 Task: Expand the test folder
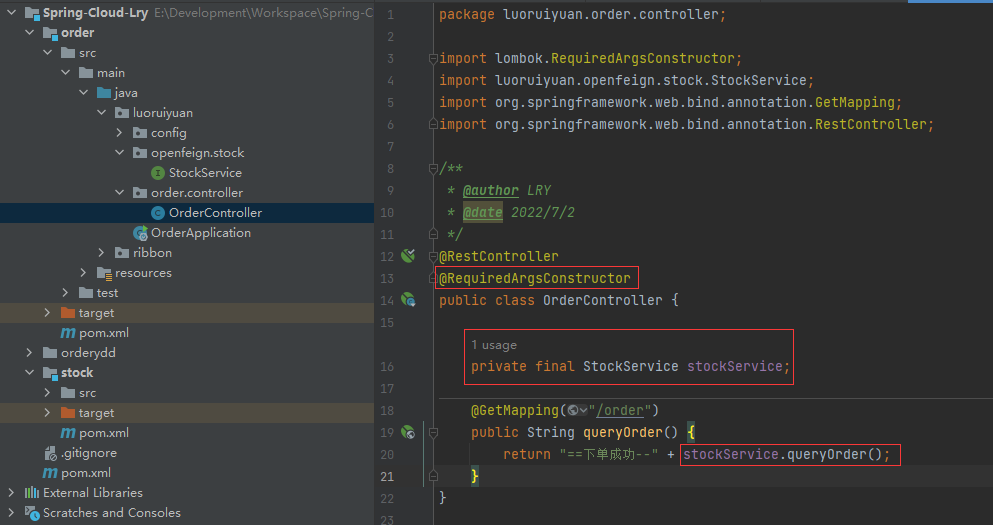tap(66, 293)
